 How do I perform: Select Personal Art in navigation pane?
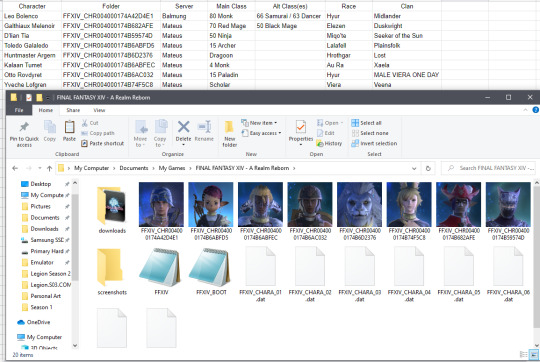click(45, 296)
